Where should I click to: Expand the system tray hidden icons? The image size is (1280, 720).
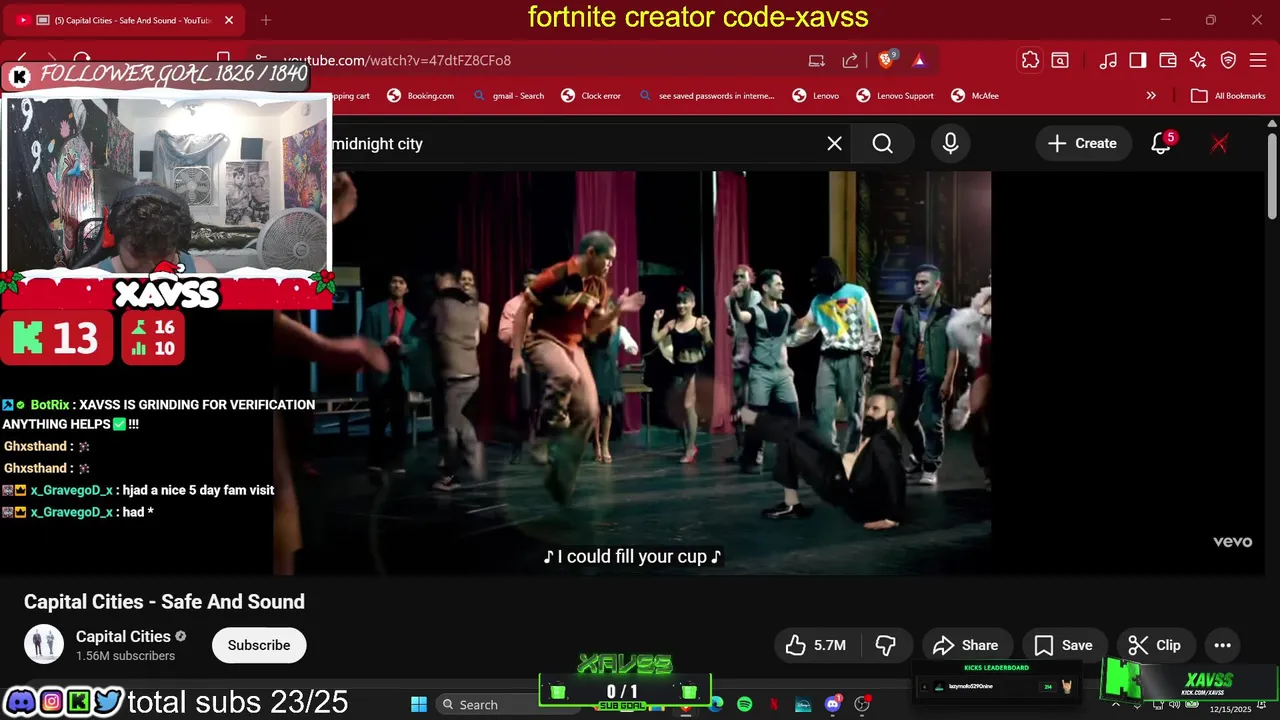click(x=1116, y=705)
